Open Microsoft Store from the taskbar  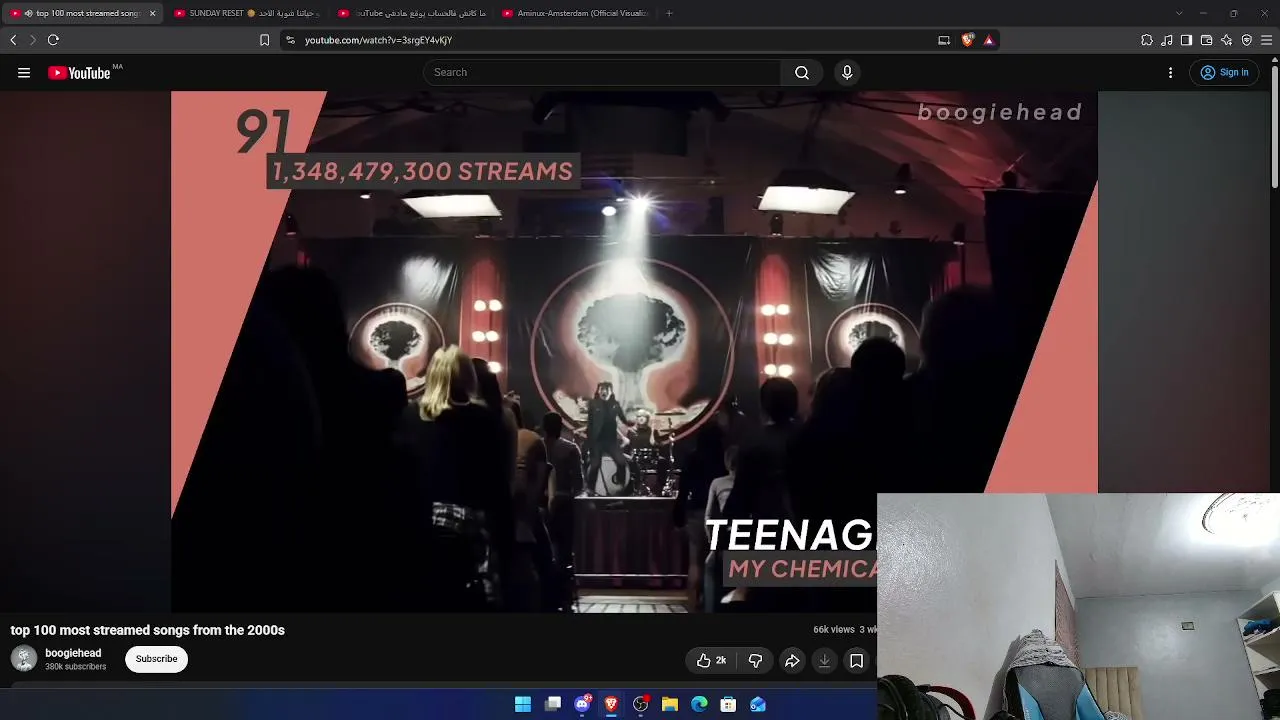[x=729, y=704]
